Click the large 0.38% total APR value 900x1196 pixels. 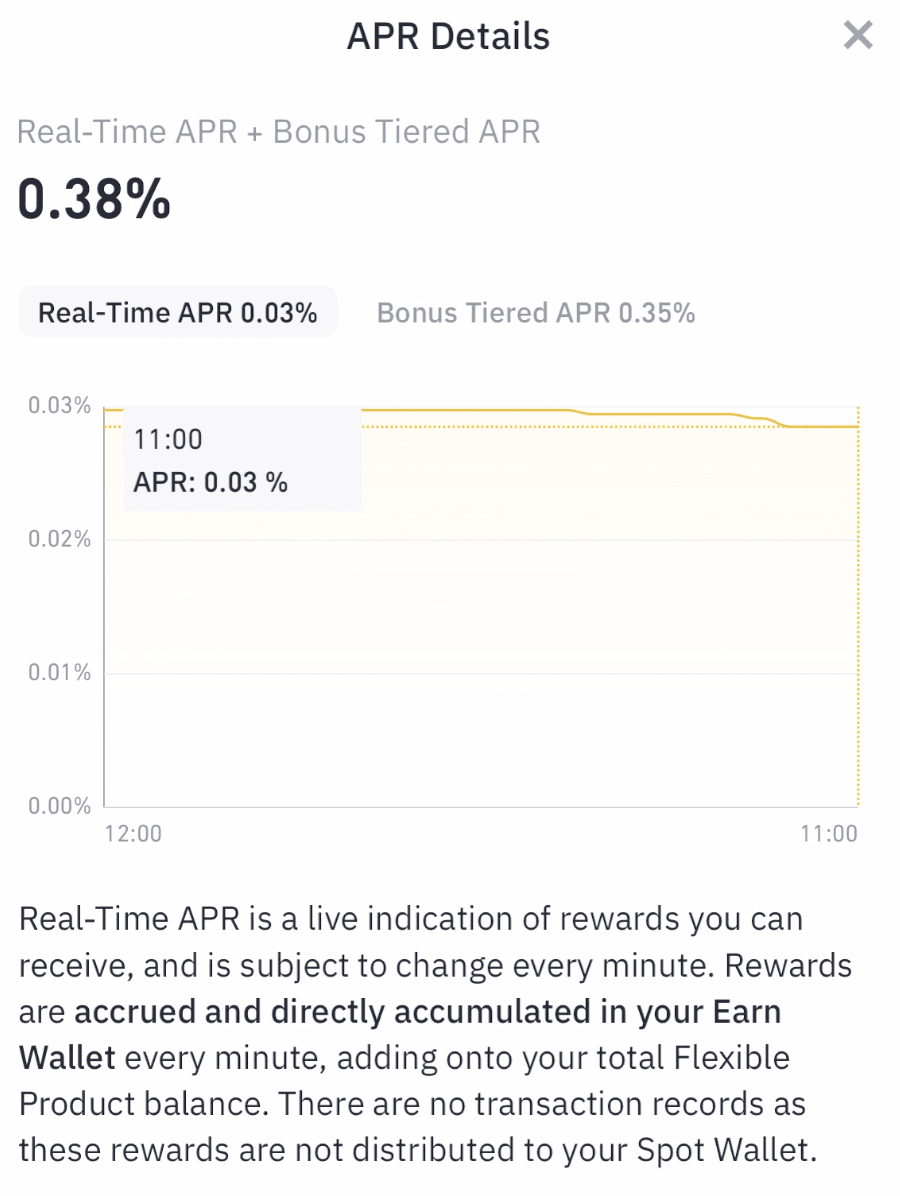(94, 200)
